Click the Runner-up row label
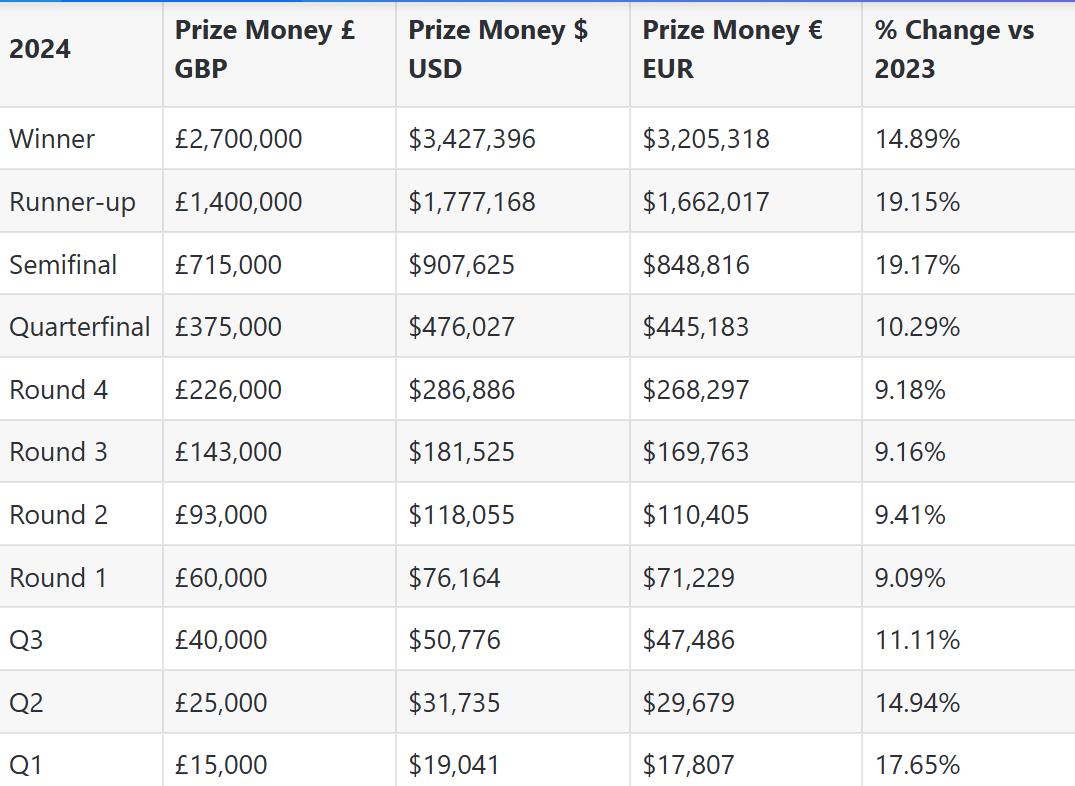Screen dimensions: 1075x786 [72, 202]
